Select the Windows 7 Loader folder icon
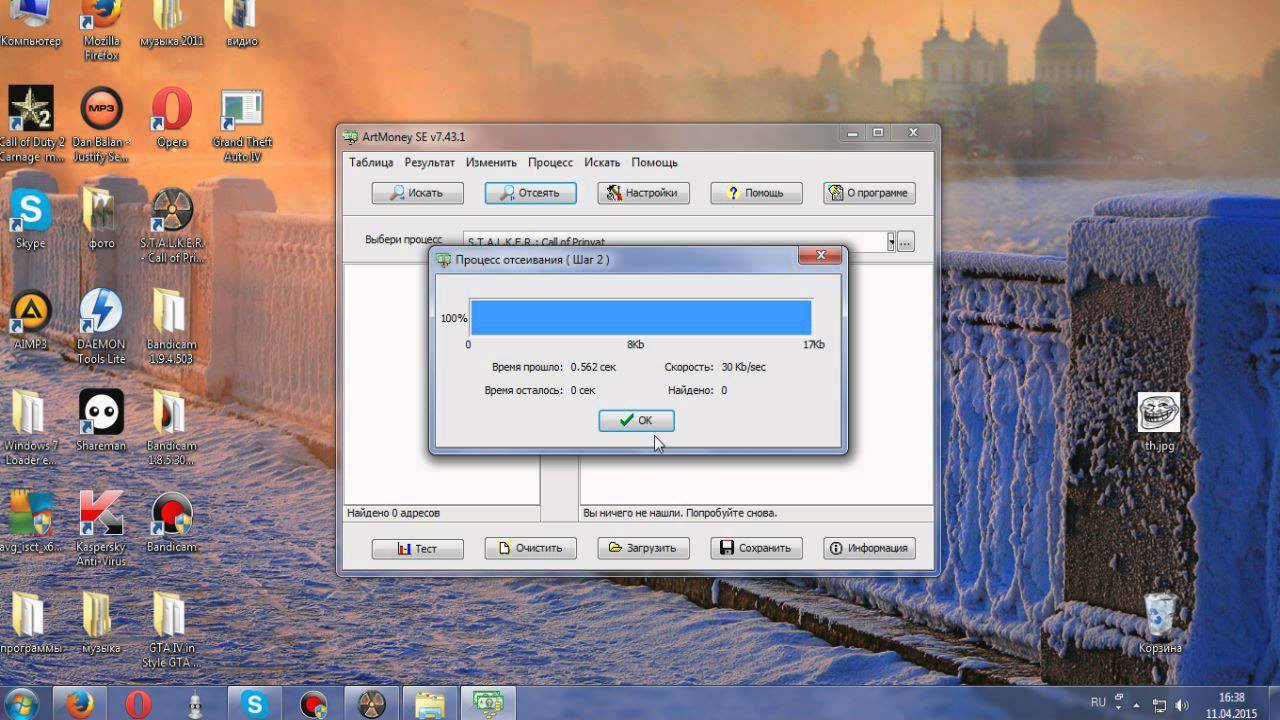This screenshot has height=720, width=1280. [x=31, y=428]
